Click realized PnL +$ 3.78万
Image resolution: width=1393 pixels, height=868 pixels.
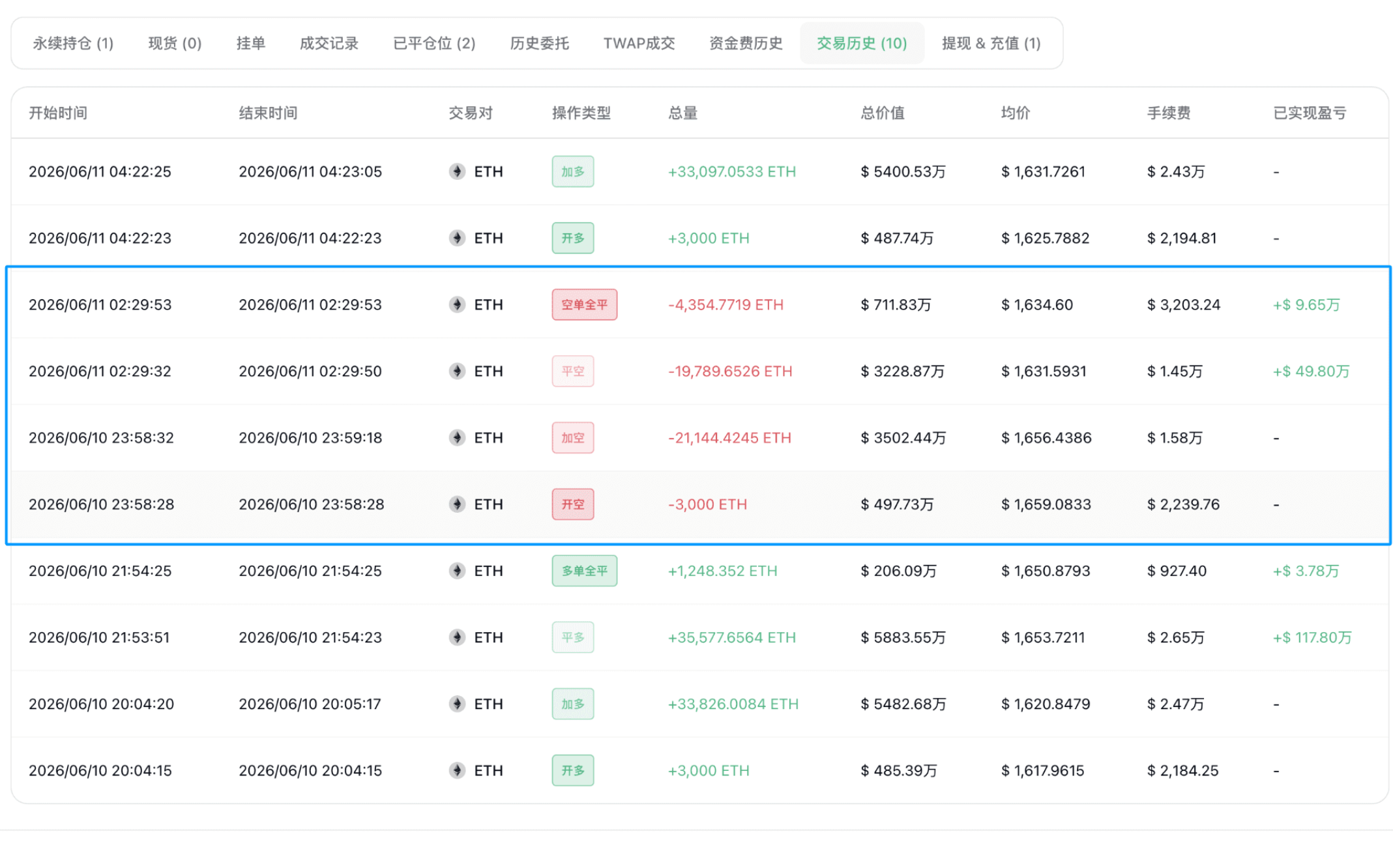coord(1306,570)
